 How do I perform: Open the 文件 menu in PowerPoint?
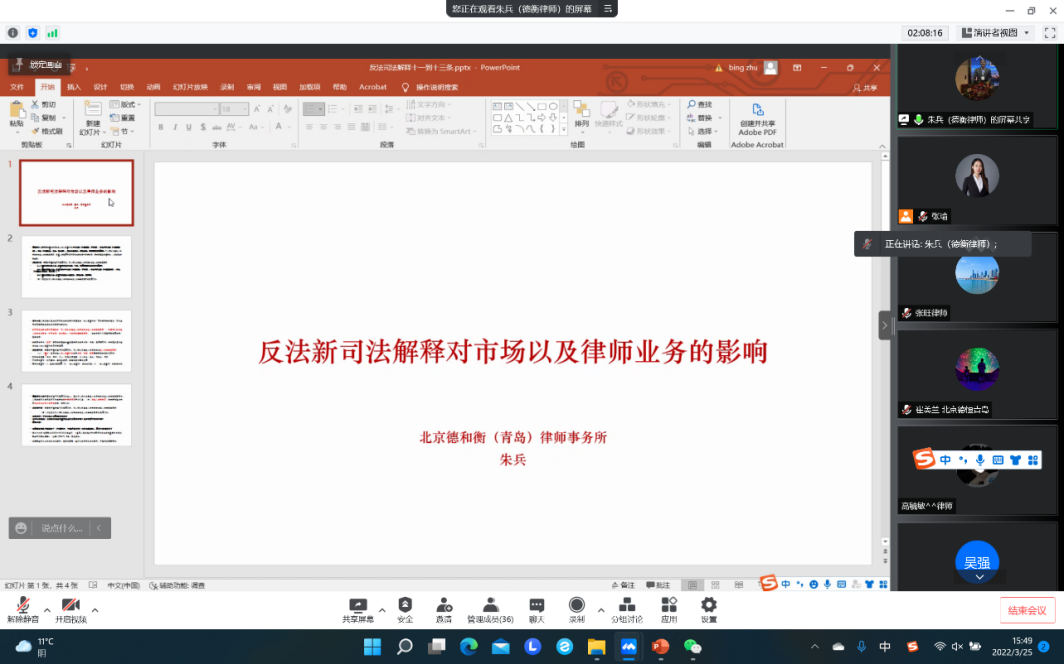[x=17, y=87]
